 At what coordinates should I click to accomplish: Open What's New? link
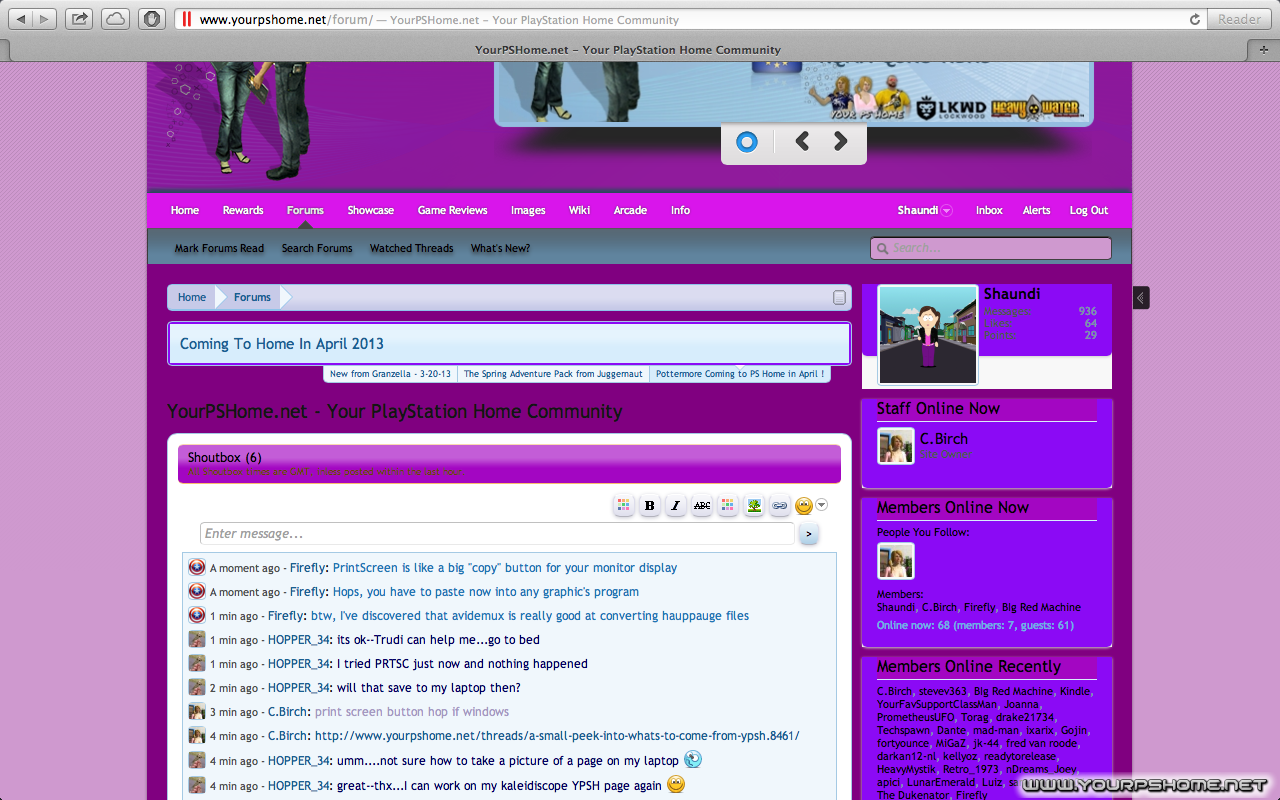(x=500, y=248)
